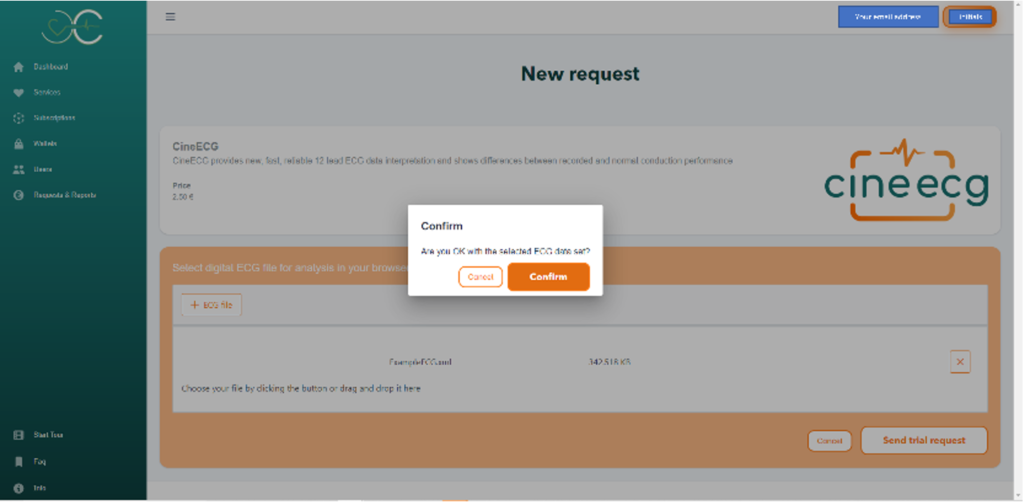
Task: Remove ExampleECG file with X icon
Action: tap(960, 362)
